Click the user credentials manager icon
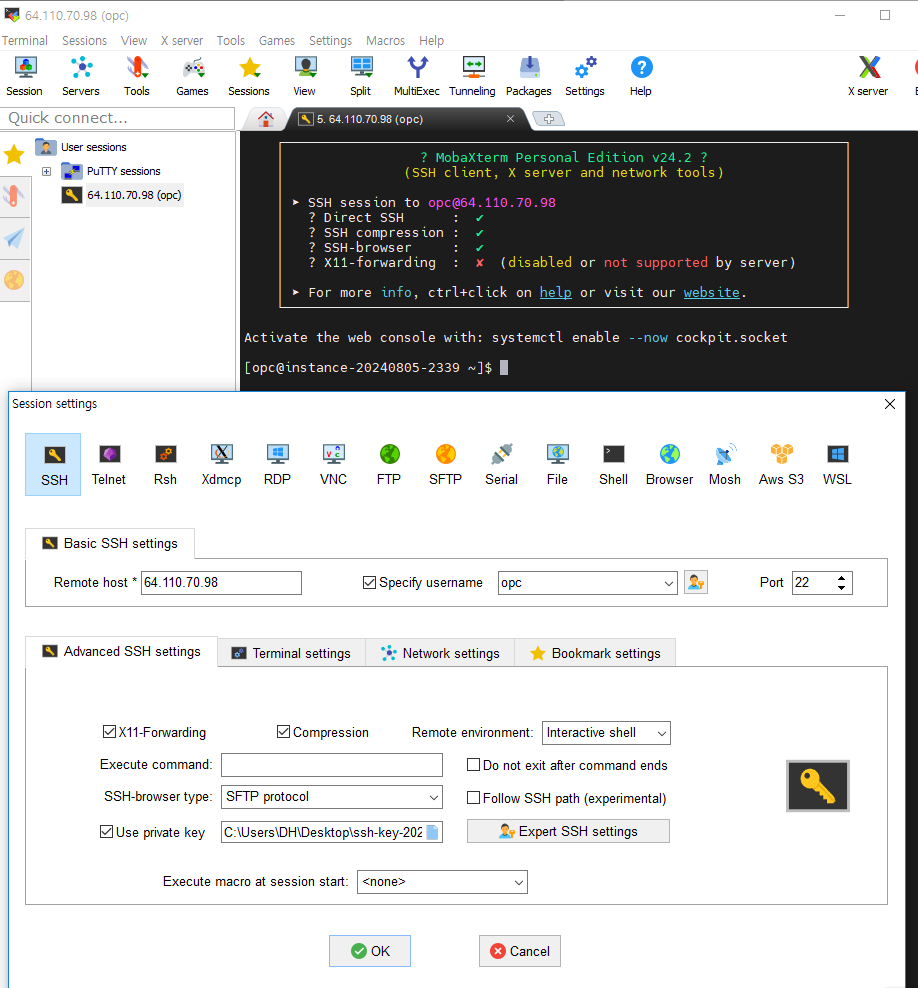Image resolution: width=918 pixels, height=988 pixels. coord(696,582)
